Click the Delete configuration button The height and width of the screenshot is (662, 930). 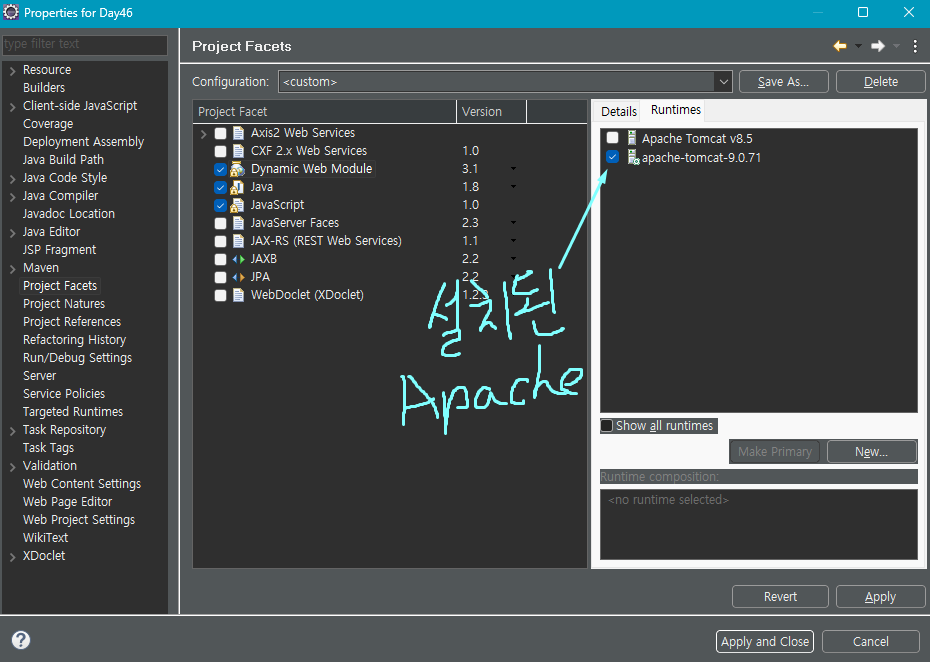[x=881, y=82]
